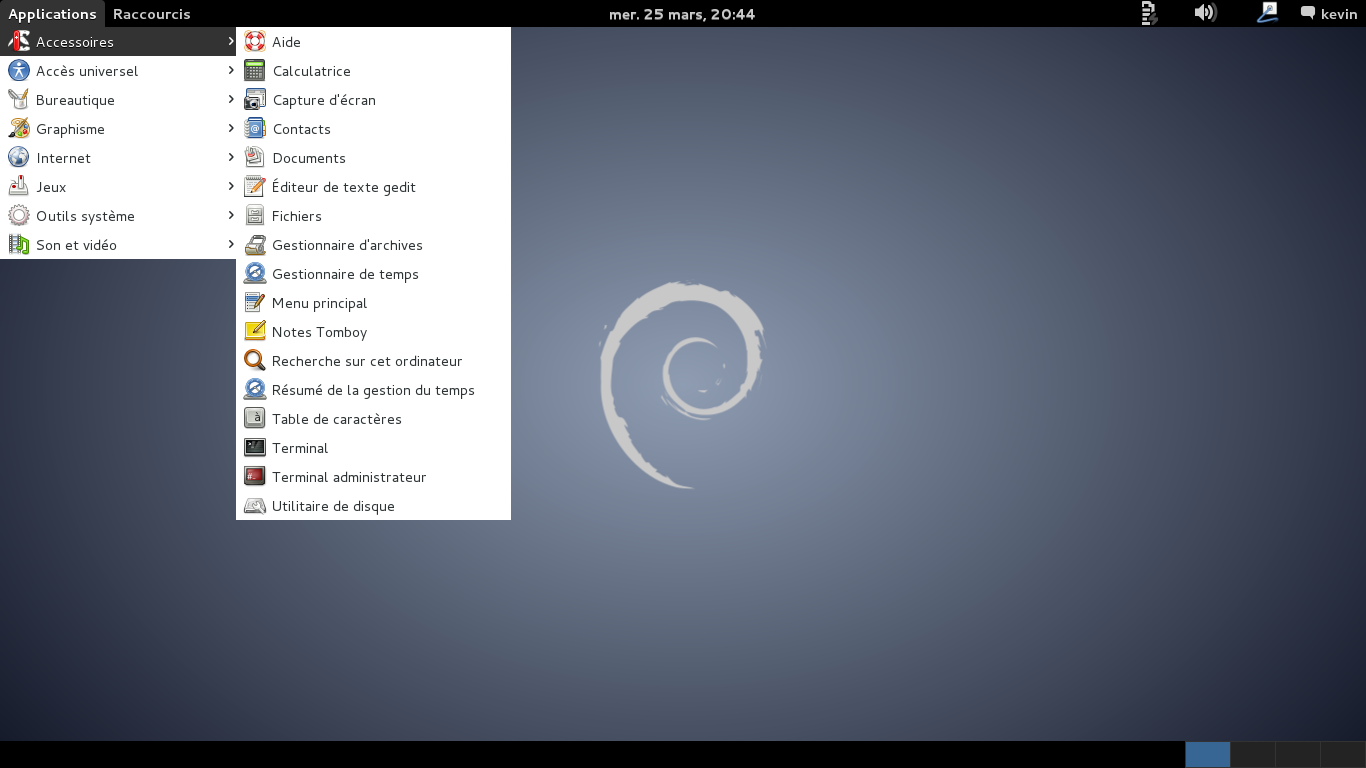1366x768 pixels.
Task: Expand the Outils système submenu arrow
Action: pos(231,215)
